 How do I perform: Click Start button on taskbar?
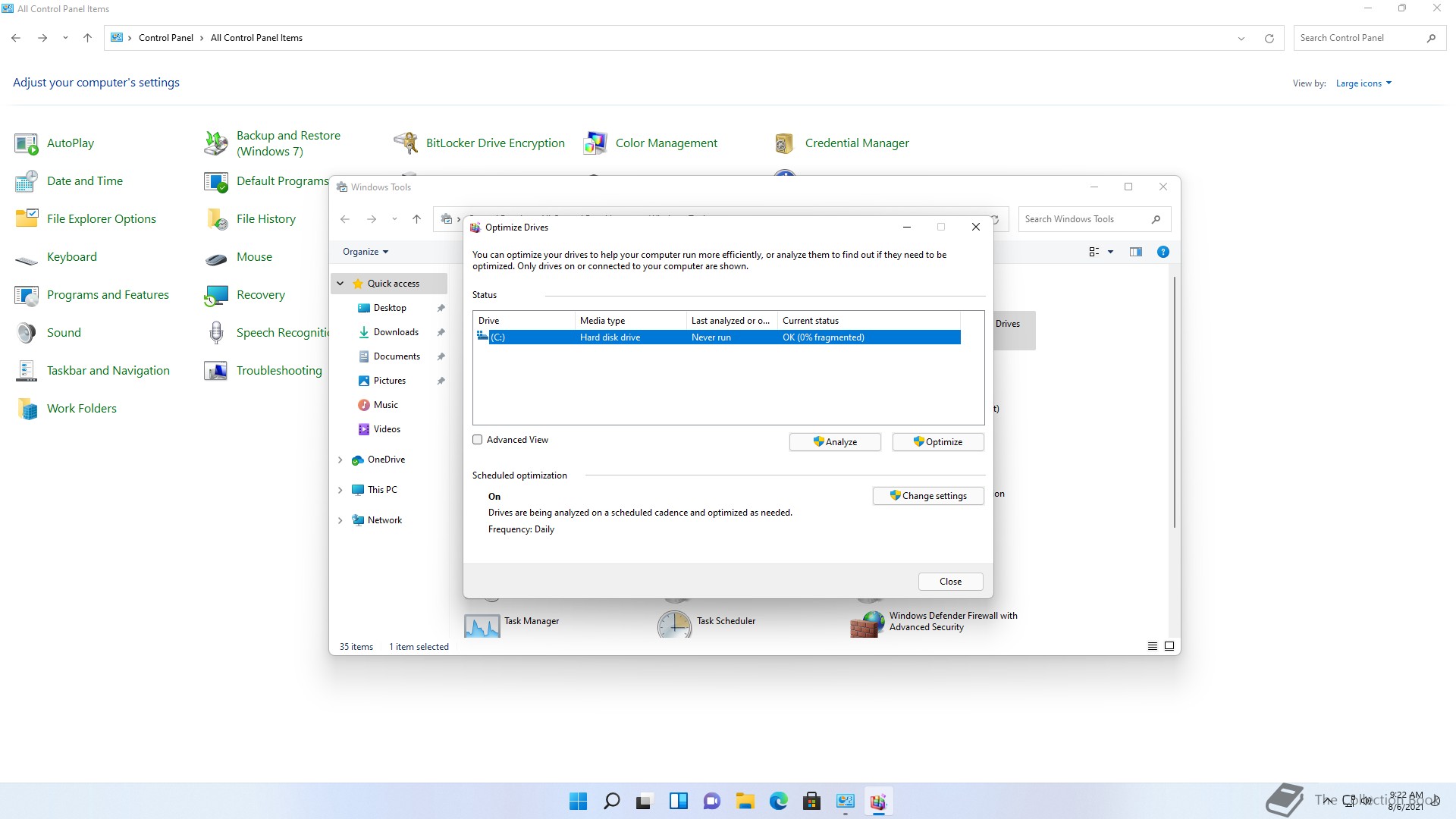pos(578,802)
